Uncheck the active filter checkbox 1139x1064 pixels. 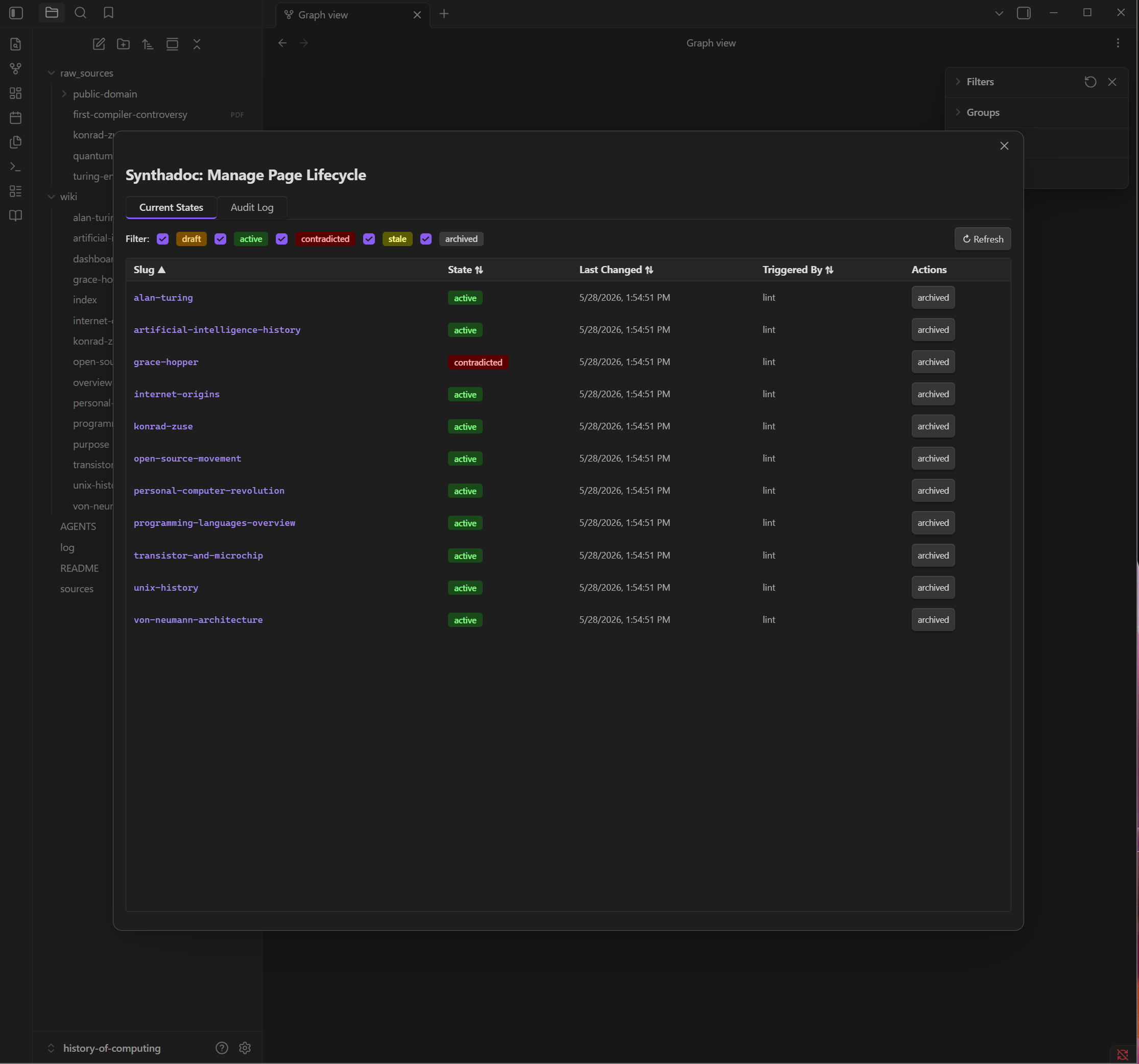pos(221,239)
